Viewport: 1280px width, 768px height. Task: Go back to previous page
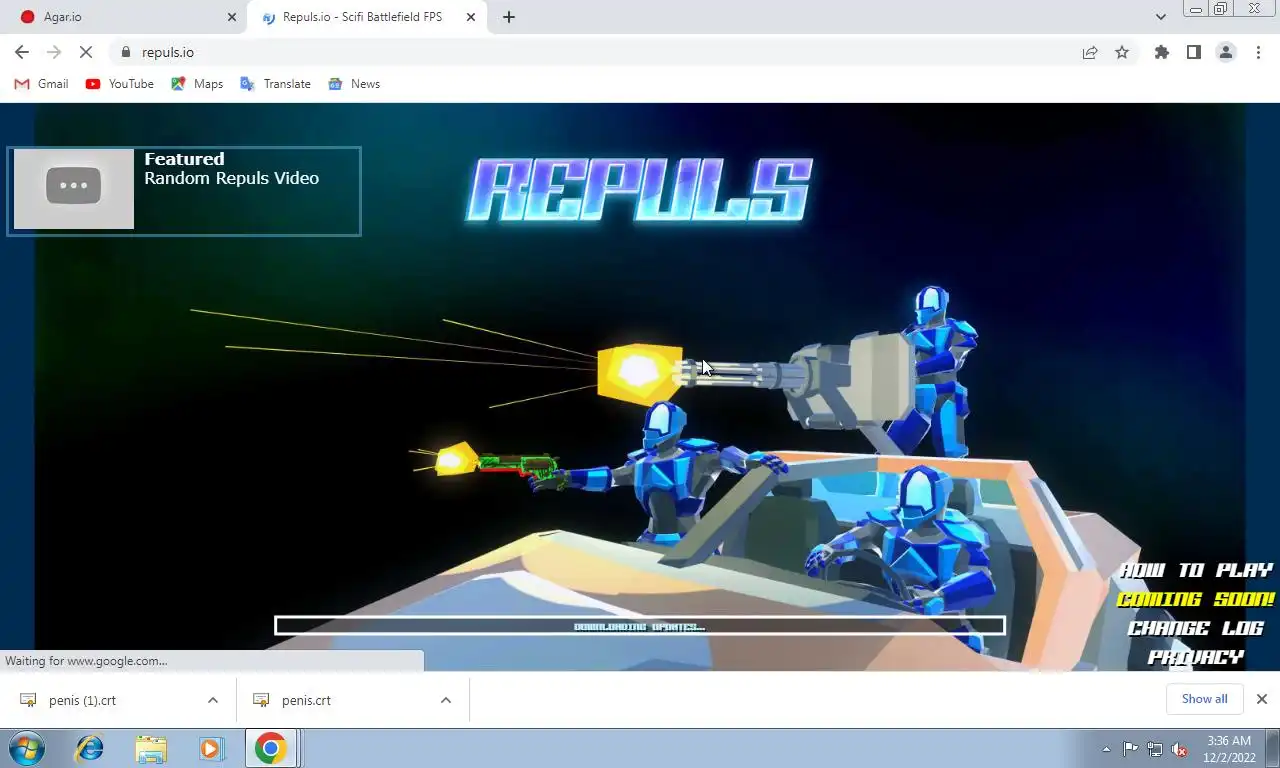tap(22, 52)
